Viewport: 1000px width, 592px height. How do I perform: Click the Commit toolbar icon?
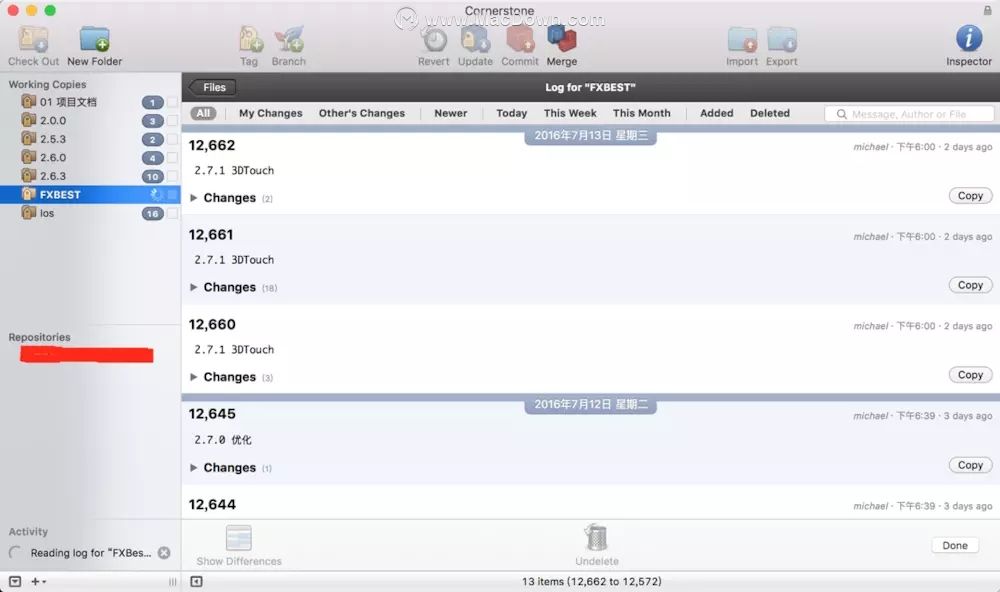[x=520, y=40]
